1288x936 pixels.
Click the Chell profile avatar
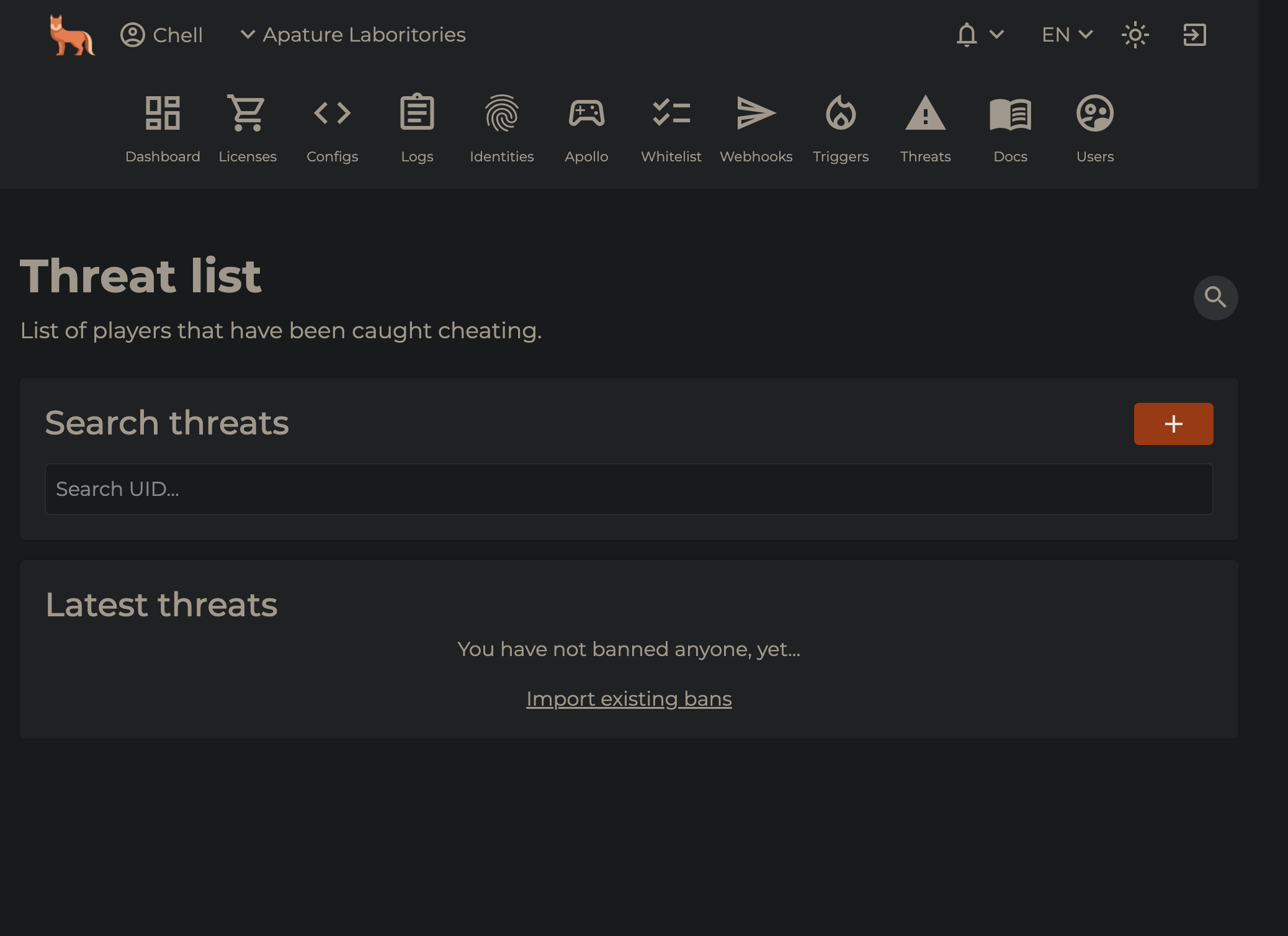132,35
